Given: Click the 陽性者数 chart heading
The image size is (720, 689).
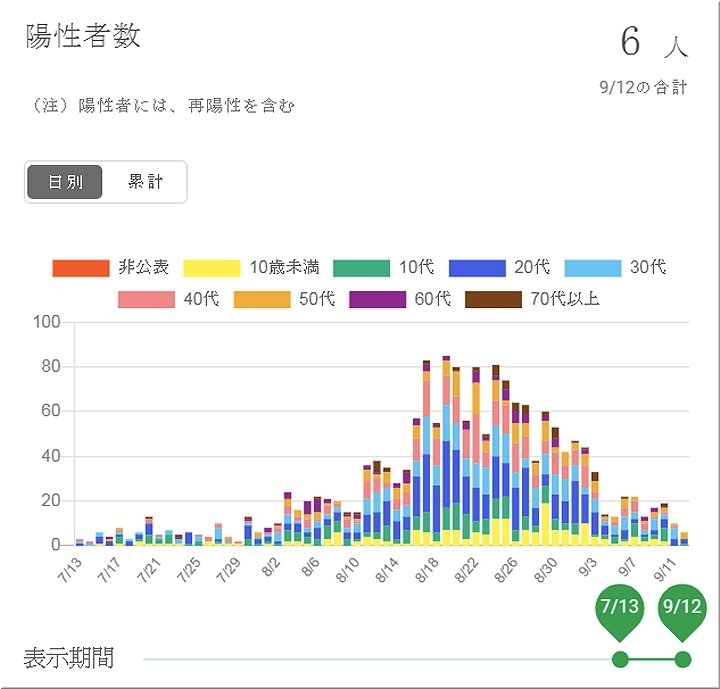Looking at the screenshot, I should (x=83, y=37).
